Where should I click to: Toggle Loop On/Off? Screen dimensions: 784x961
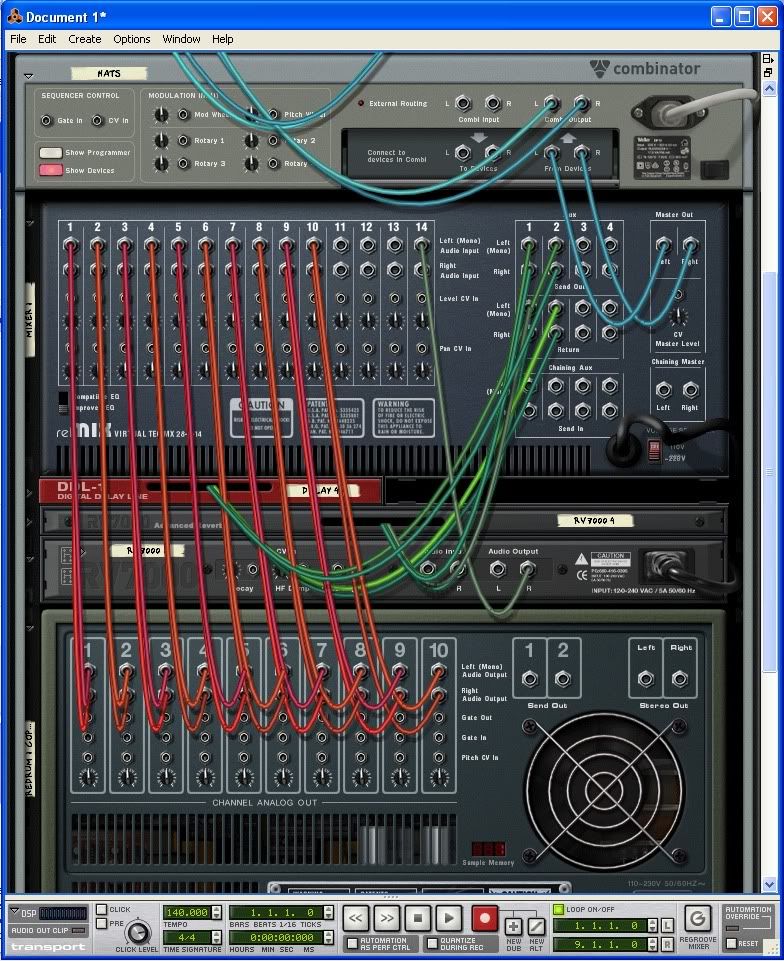[559, 910]
